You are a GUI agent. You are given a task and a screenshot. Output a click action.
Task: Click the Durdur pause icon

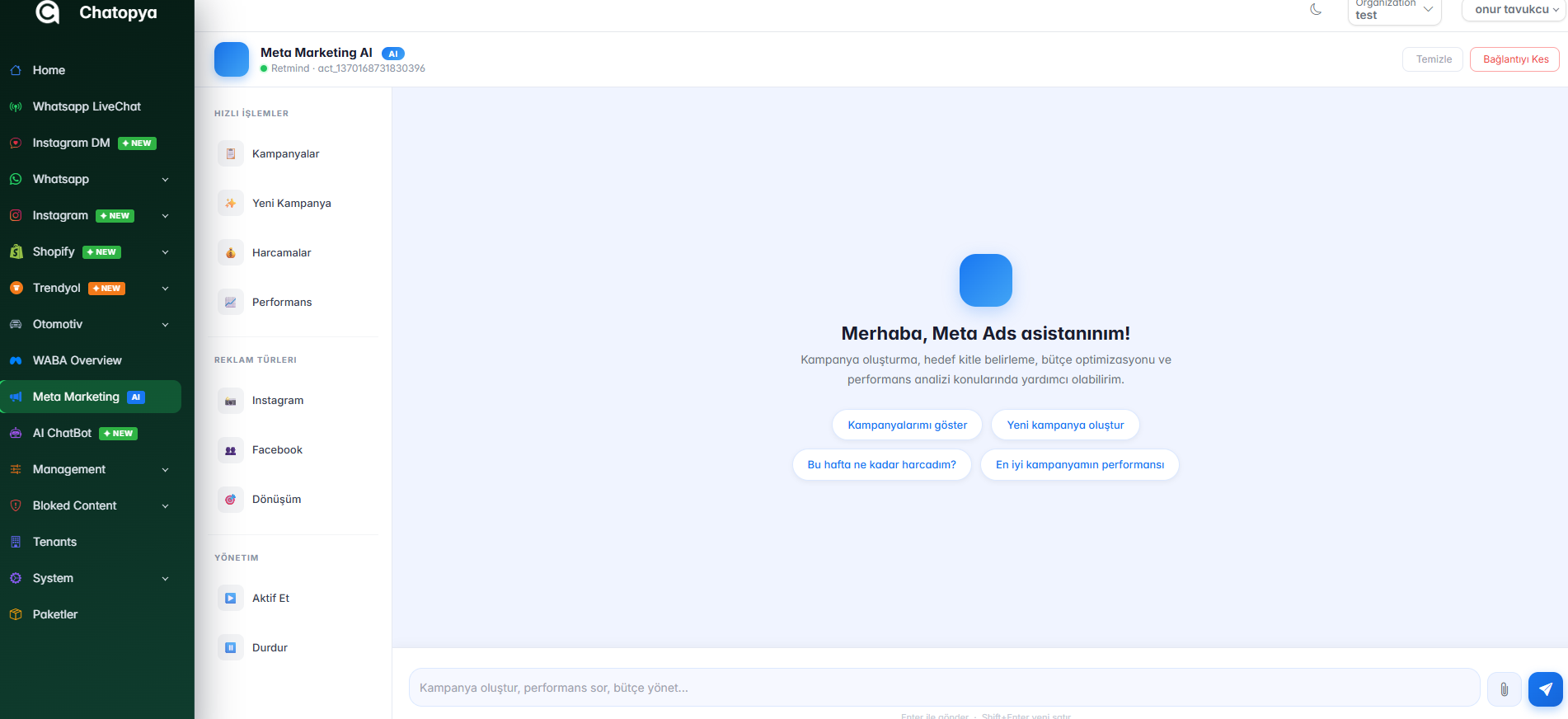click(231, 648)
